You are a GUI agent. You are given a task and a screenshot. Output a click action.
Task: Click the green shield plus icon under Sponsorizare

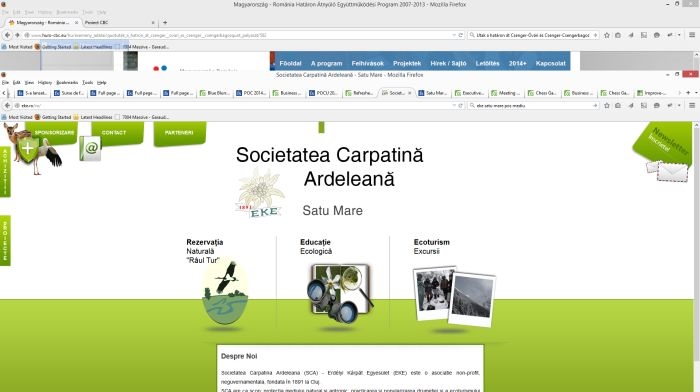pos(28,149)
